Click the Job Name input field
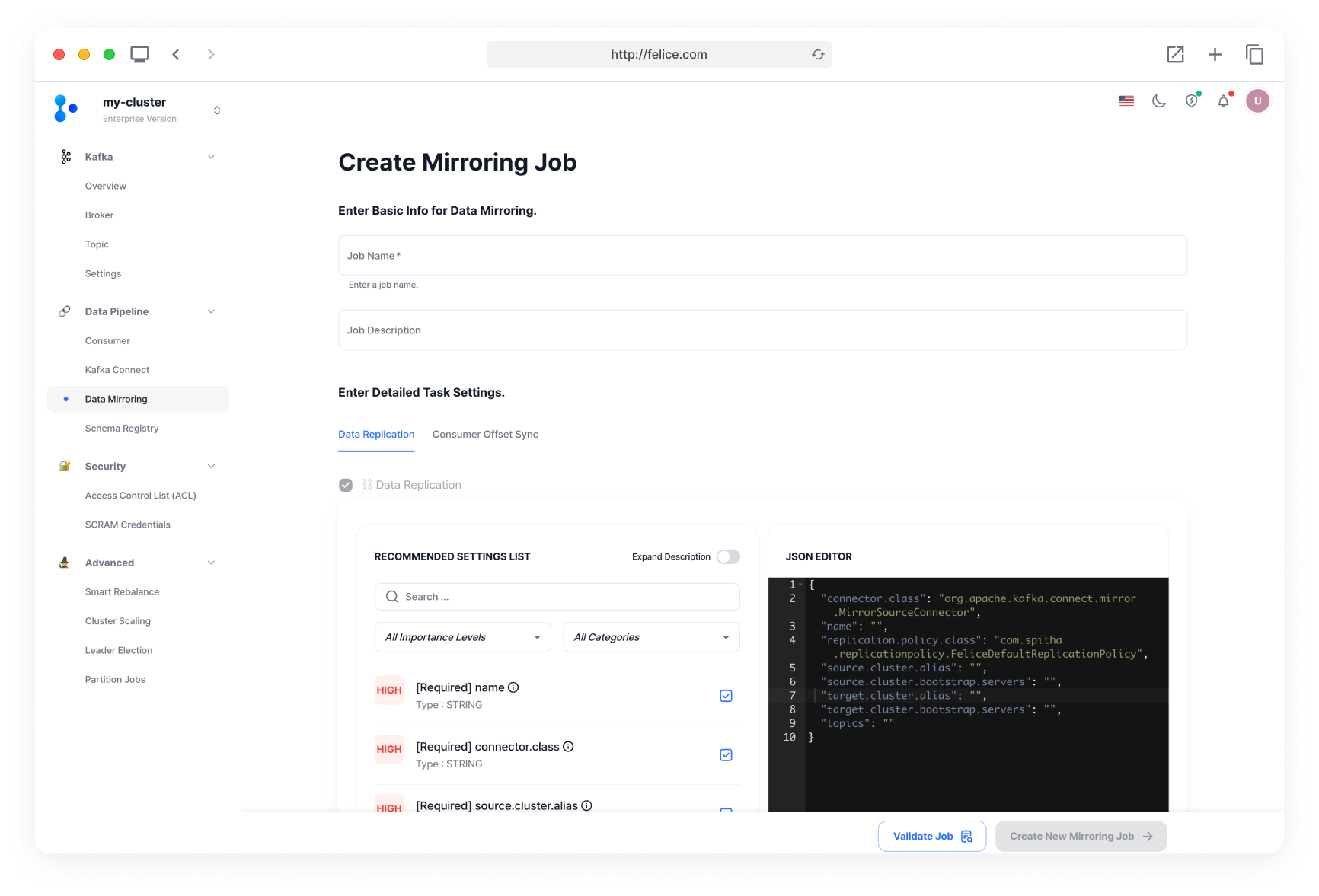This screenshot has height=896, width=1319. [762, 256]
